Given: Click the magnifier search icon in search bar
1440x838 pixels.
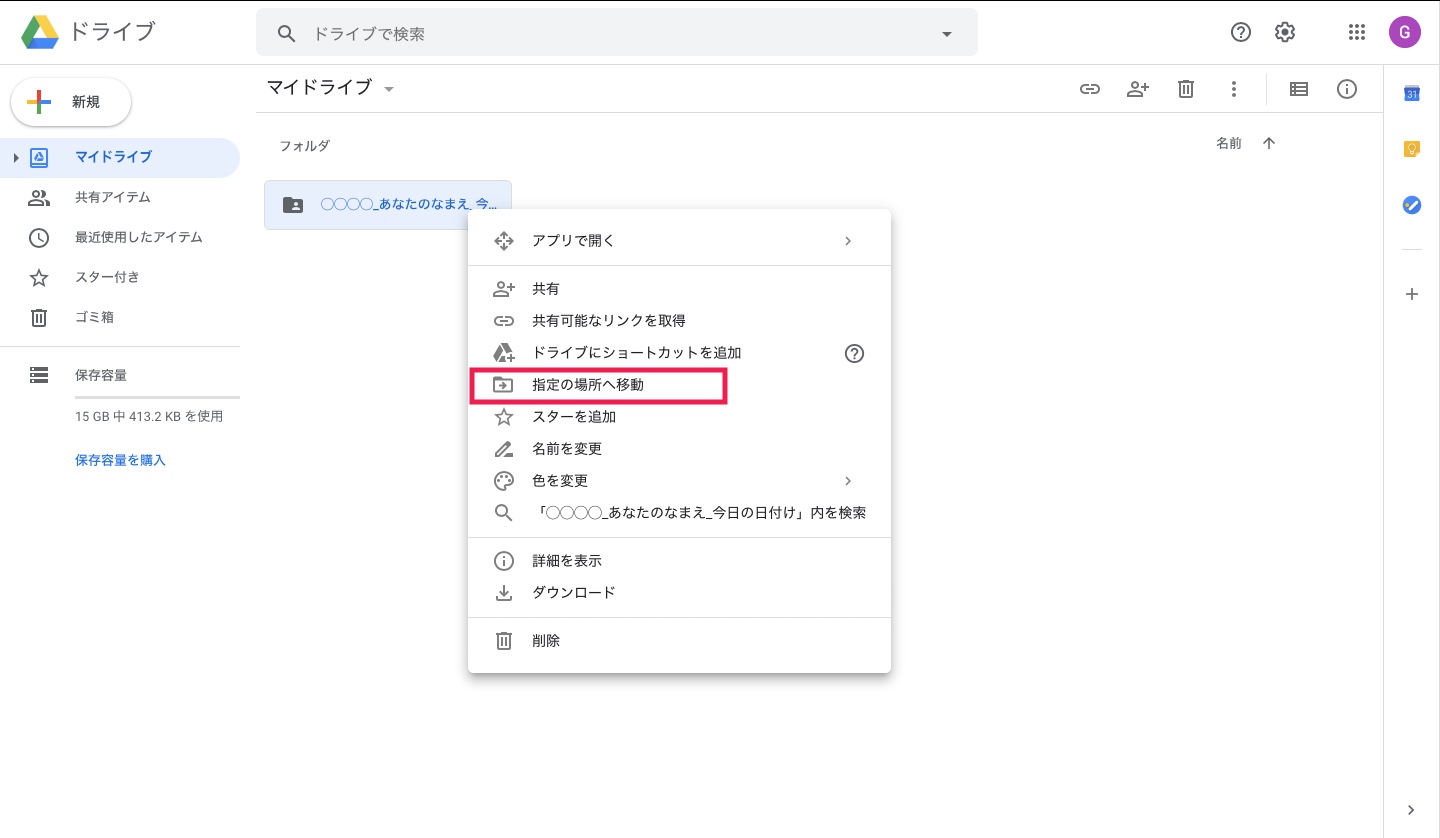Looking at the screenshot, I should click(x=287, y=34).
